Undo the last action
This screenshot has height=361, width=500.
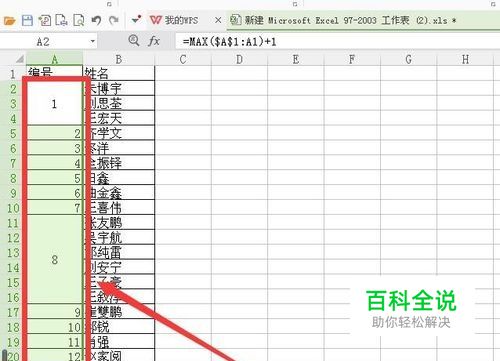[96, 21]
